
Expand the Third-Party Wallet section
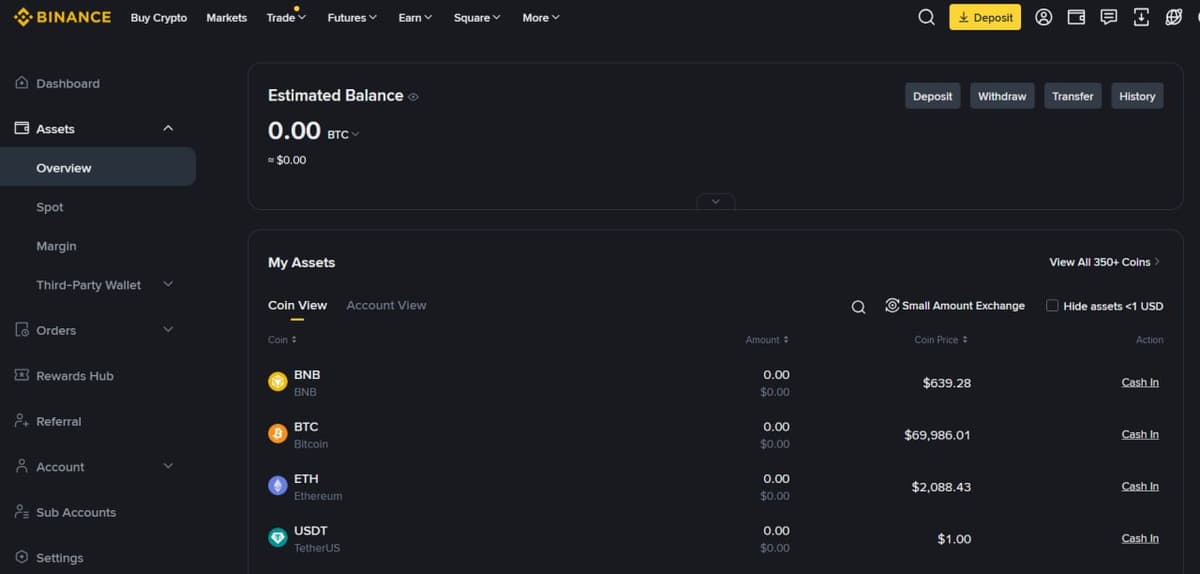pyautogui.click(x=168, y=284)
